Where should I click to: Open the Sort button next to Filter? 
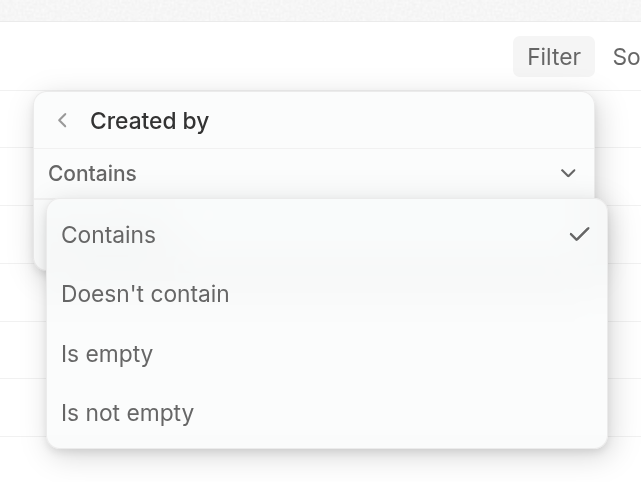626,57
